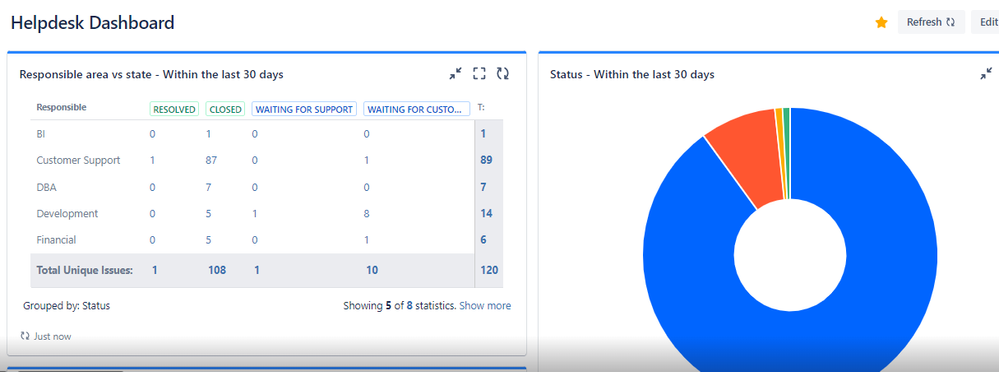This screenshot has height=372, width=999.
Task: Click Development waiting for support count 1
Action: (x=255, y=213)
